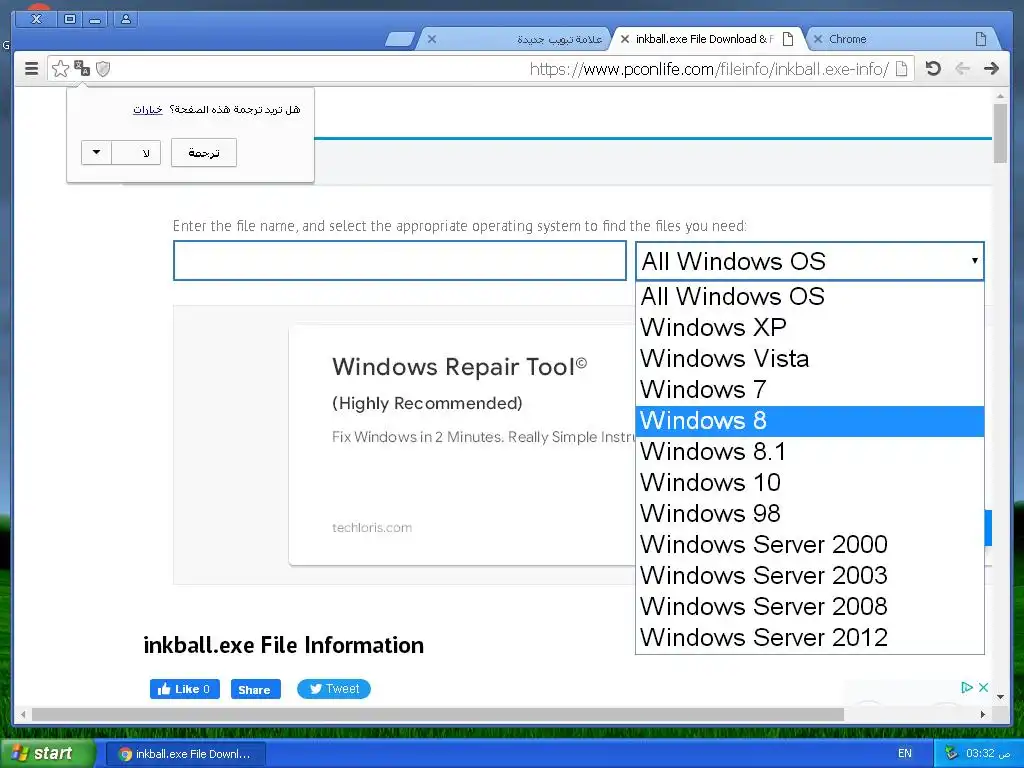1024x768 pixels.
Task: Click the No button in translate popup
Action: [x=136, y=153]
